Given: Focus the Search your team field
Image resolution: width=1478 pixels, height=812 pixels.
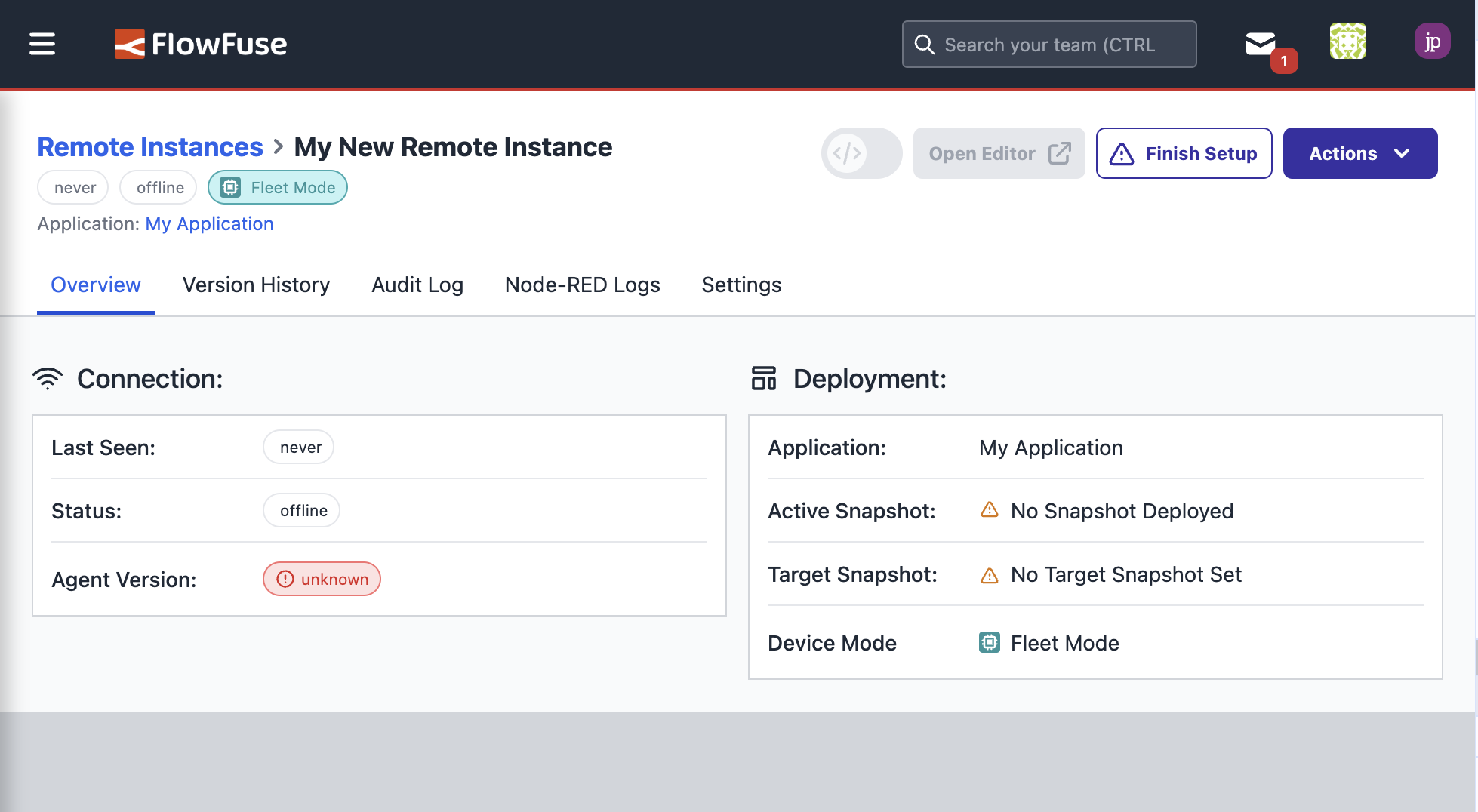Looking at the screenshot, I should 1049,45.
